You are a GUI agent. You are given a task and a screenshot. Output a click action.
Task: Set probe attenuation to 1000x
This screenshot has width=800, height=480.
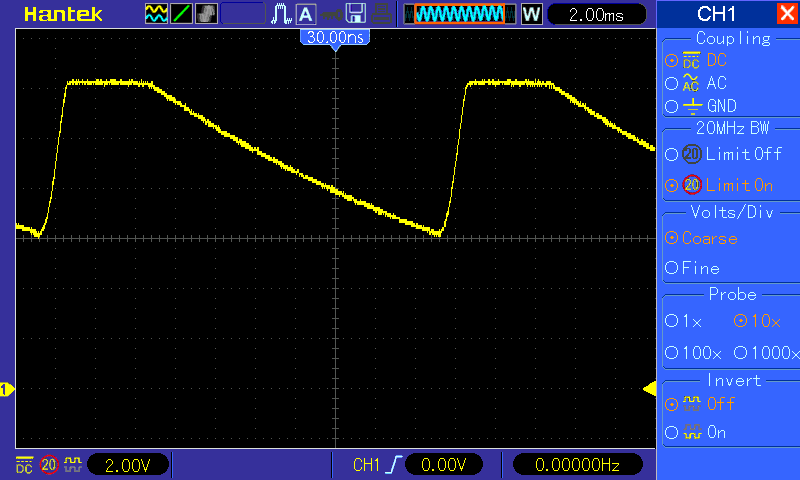pos(766,352)
